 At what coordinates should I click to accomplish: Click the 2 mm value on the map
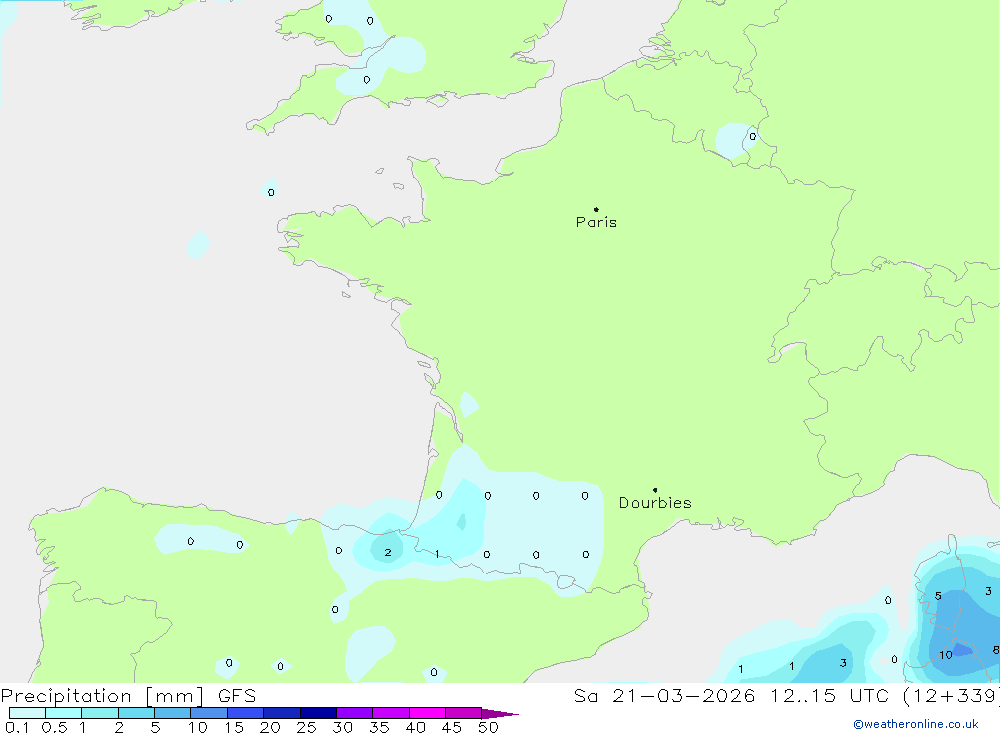click(388, 552)
